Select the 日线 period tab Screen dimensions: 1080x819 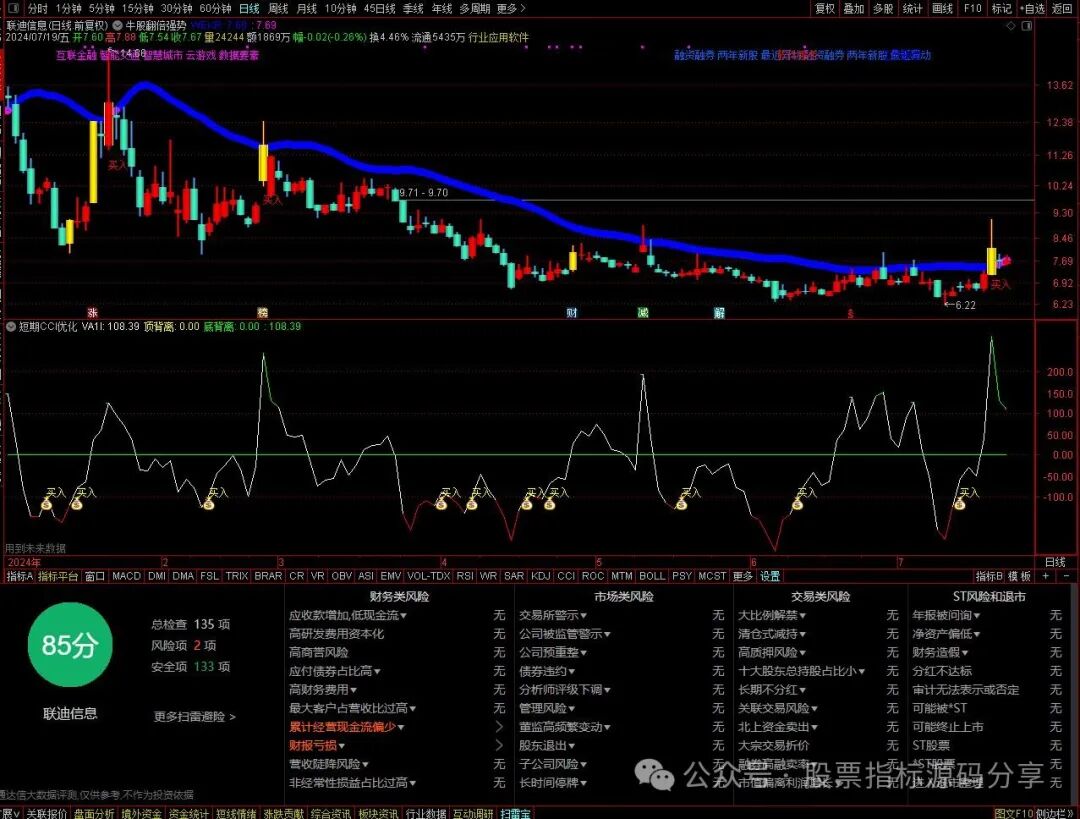249,8
